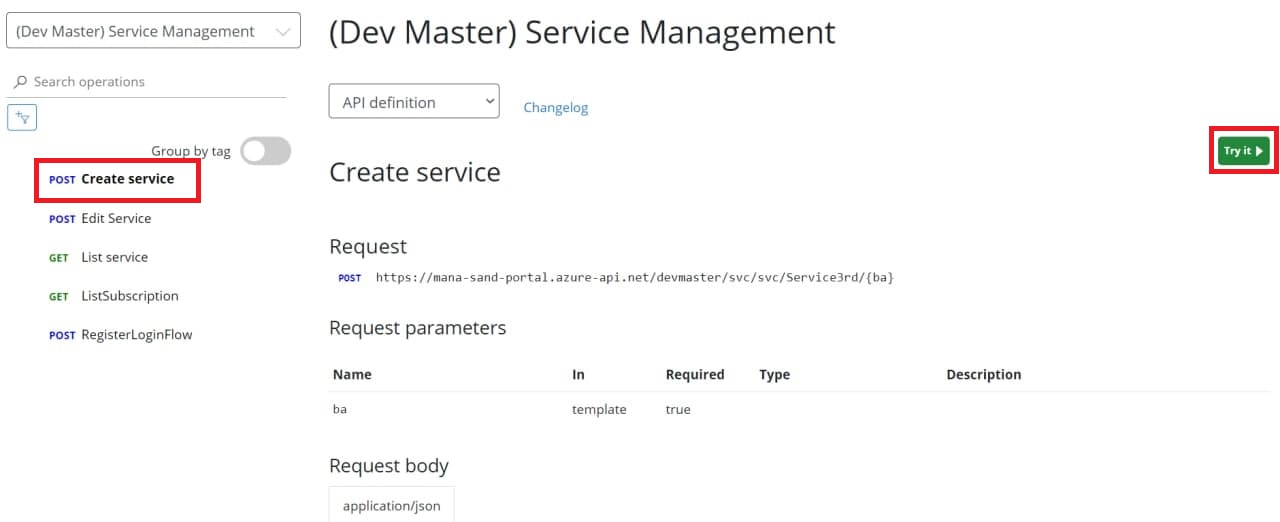Click the GET badge beside List service
The height and width of the screenshot is (522, 1280).
(59, 258)
